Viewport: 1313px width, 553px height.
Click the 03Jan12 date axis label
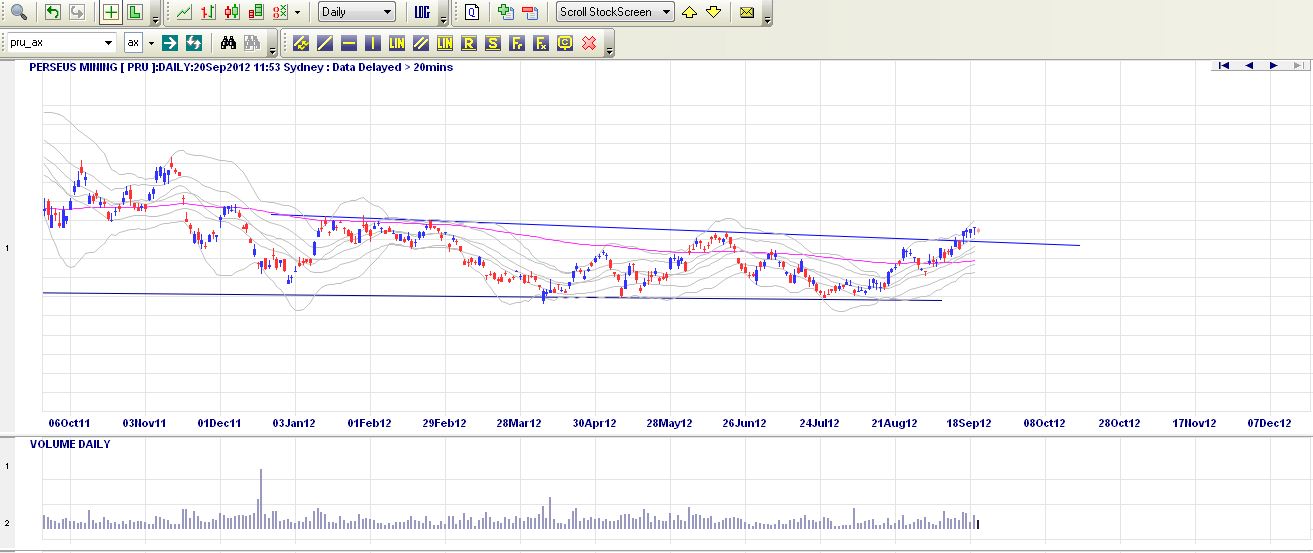(294, 423)
